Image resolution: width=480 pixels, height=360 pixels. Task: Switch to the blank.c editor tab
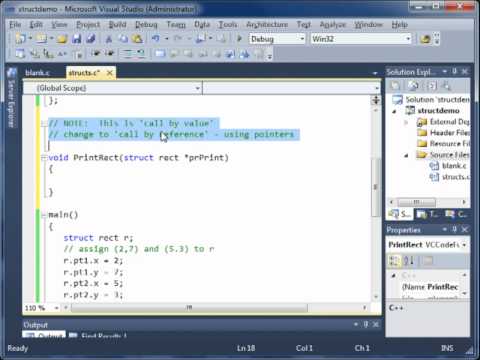point(37,73)
